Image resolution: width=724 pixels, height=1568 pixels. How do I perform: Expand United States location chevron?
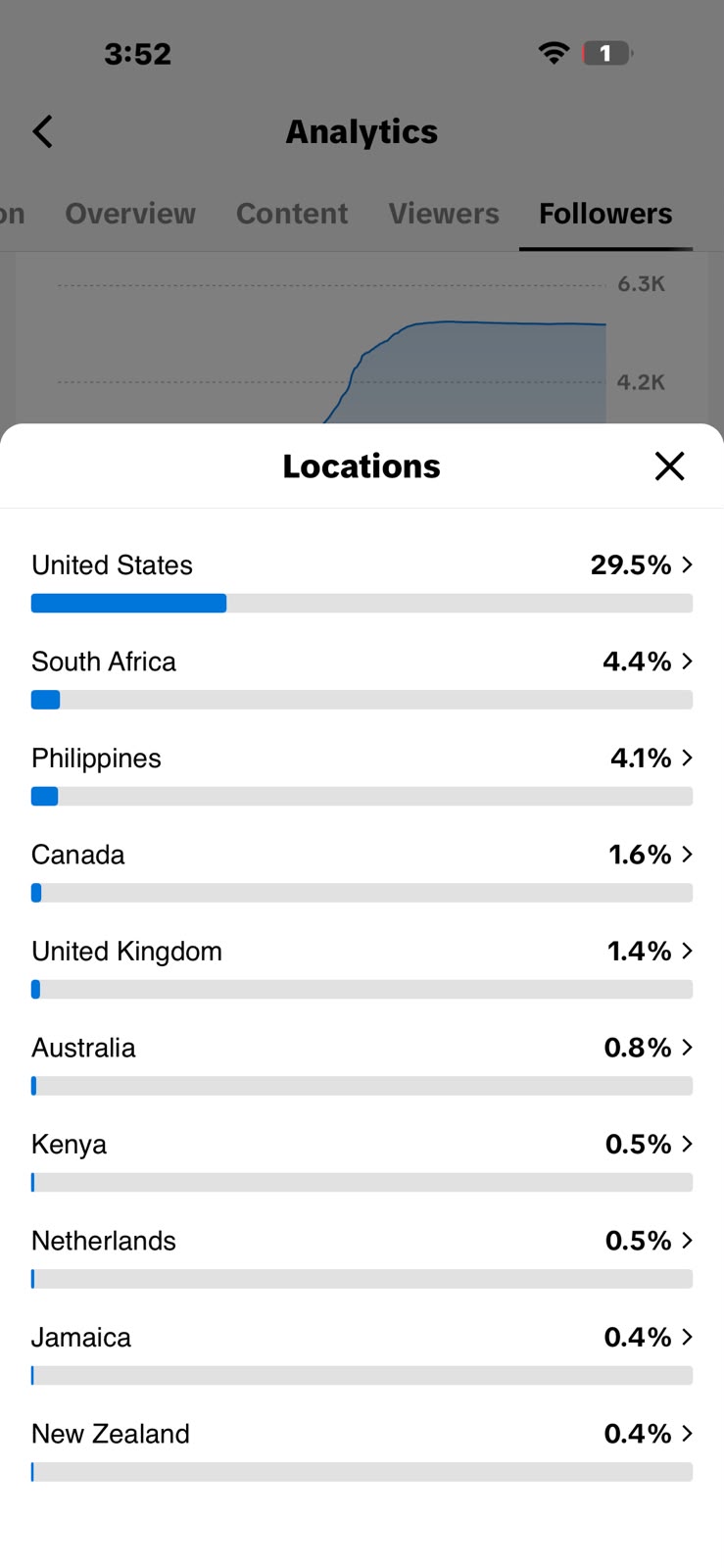[688, 564]
